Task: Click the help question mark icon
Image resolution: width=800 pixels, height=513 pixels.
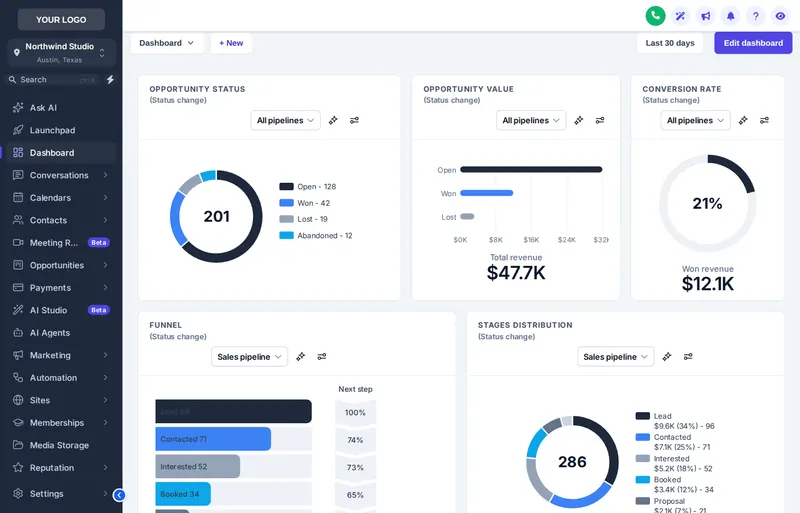Action: pos(756,16)
